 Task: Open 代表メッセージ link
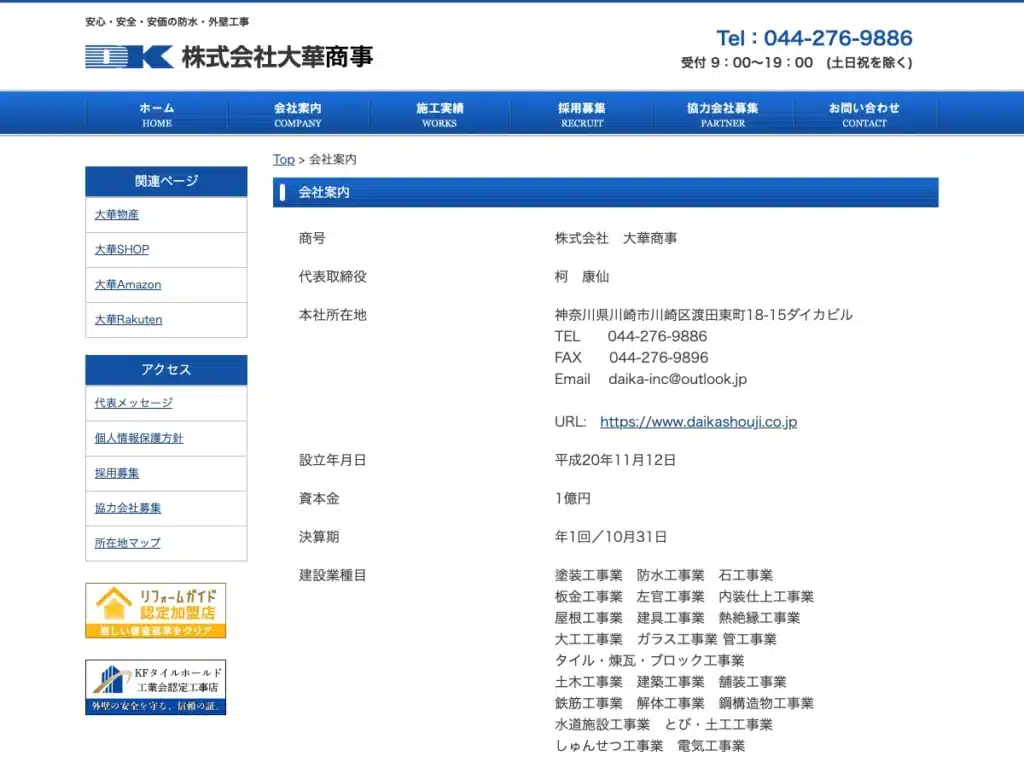click(x=133, y=403)
